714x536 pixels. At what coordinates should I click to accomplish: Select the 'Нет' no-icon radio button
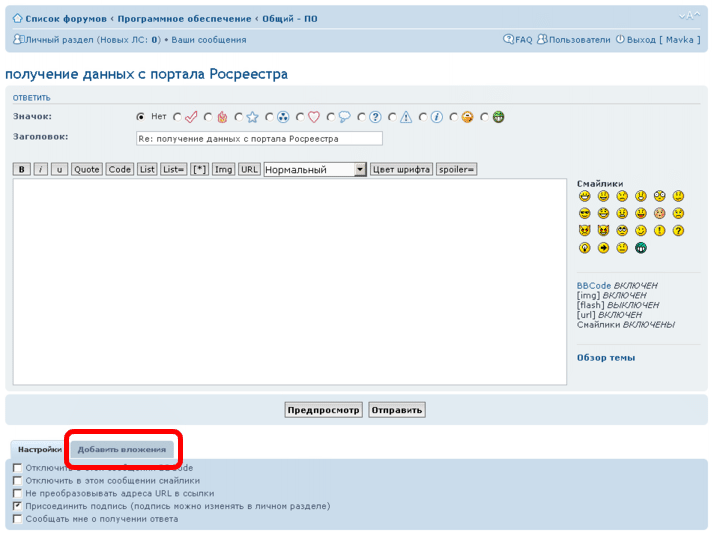pos(141,117)
